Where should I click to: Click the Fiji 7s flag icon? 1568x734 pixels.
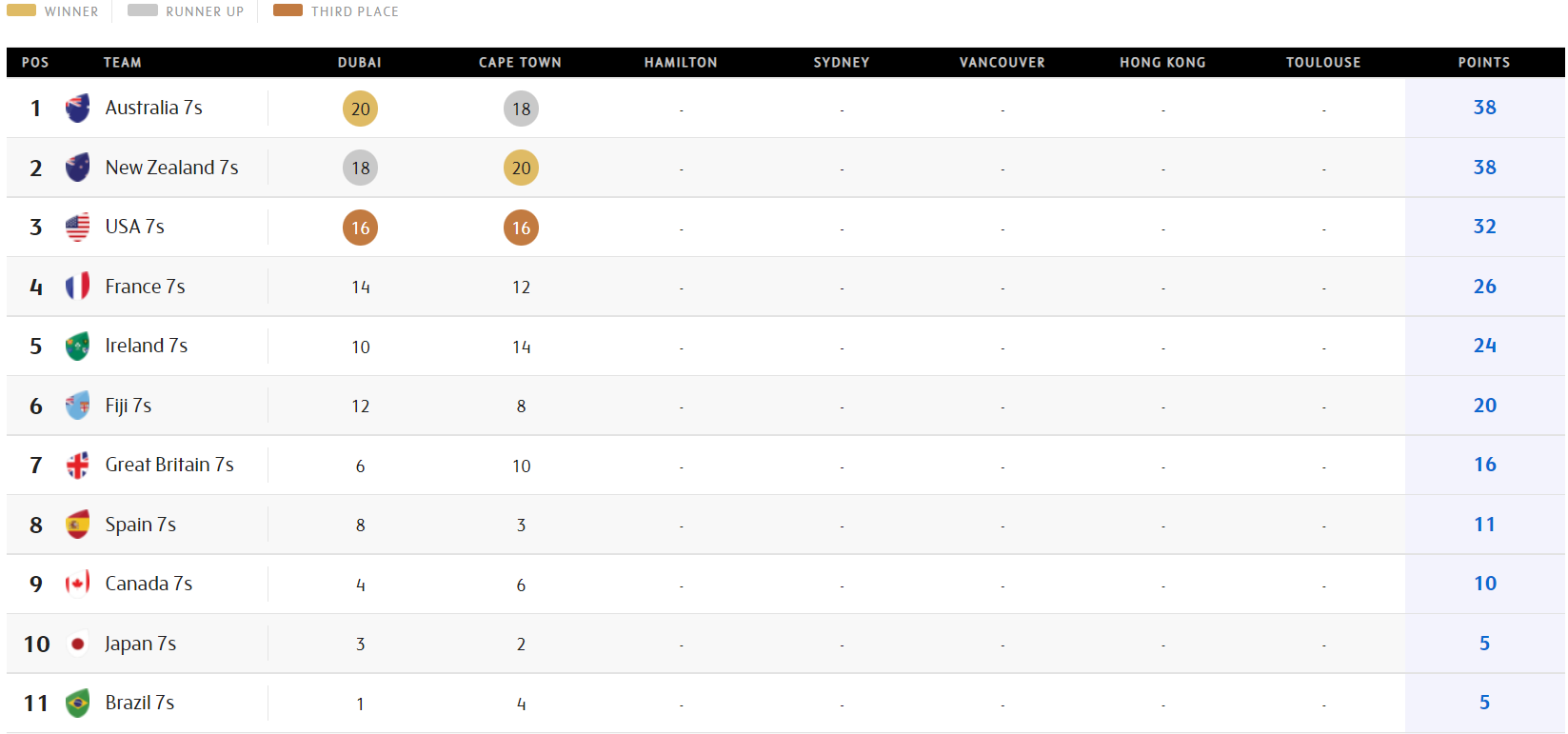[77, 406]
